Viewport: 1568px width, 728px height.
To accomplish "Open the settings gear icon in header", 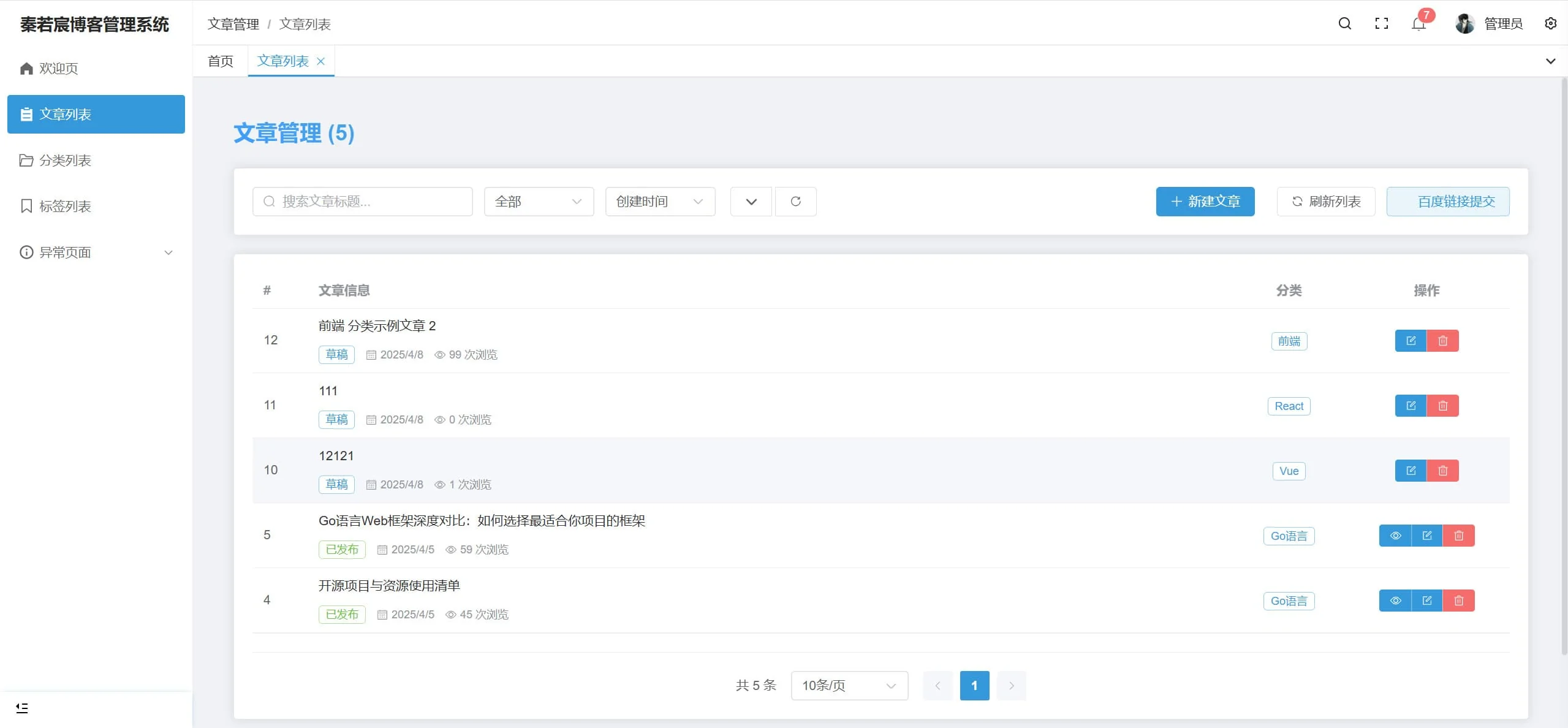I will point(1550,23).
